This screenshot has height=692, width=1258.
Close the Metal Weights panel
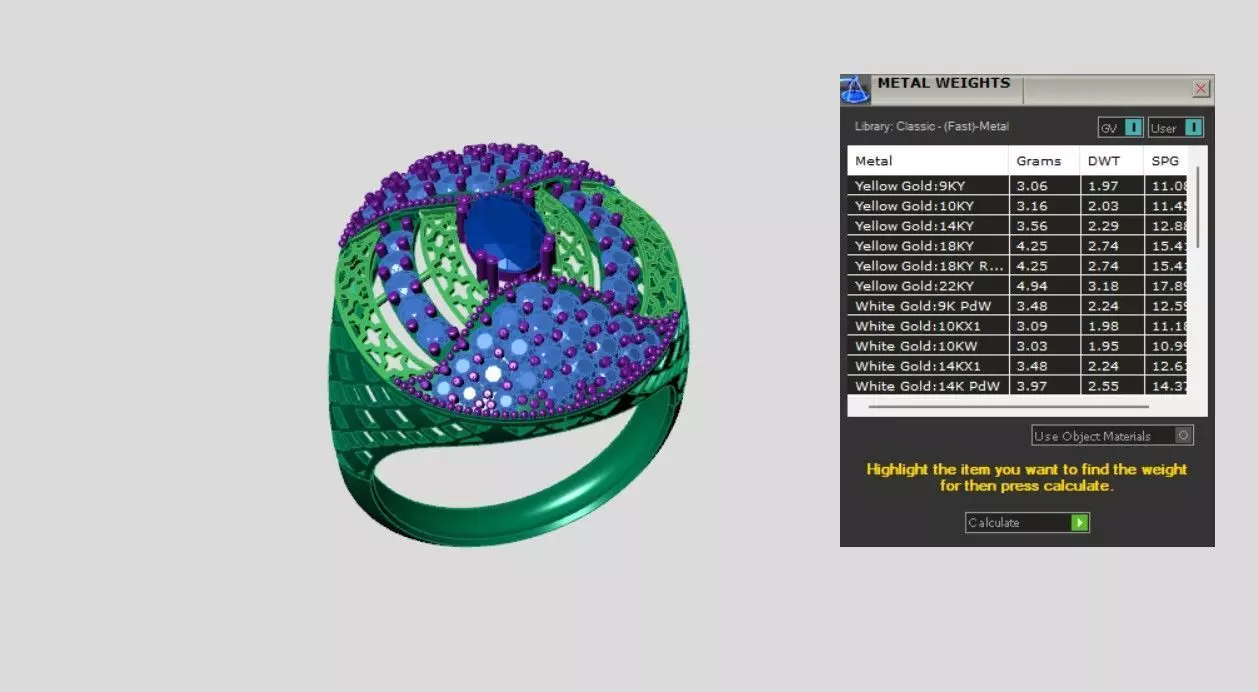[1201, 89]
